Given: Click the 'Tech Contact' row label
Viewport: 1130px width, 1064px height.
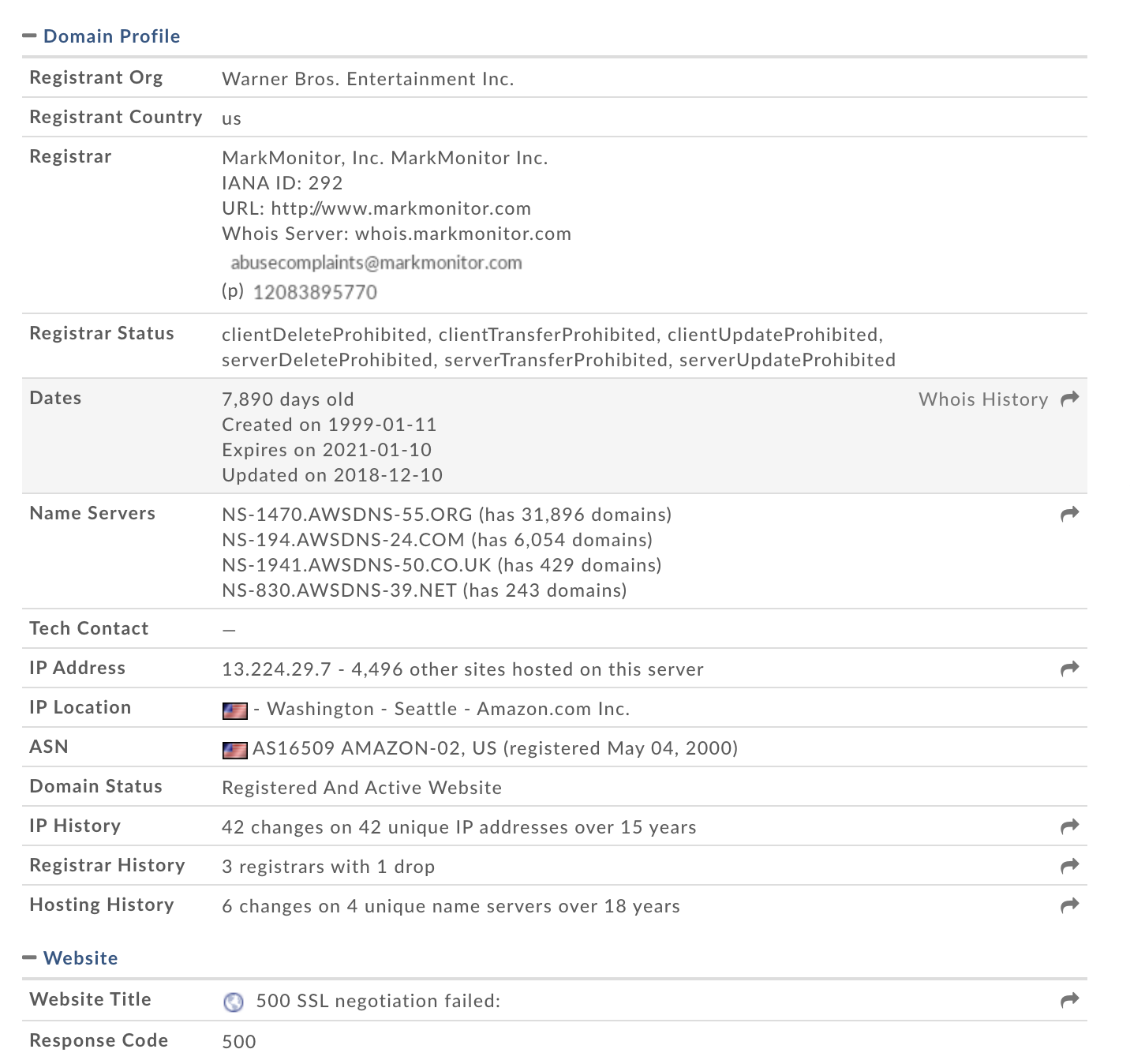Looking at the screenshot, I should click(89, 628).
